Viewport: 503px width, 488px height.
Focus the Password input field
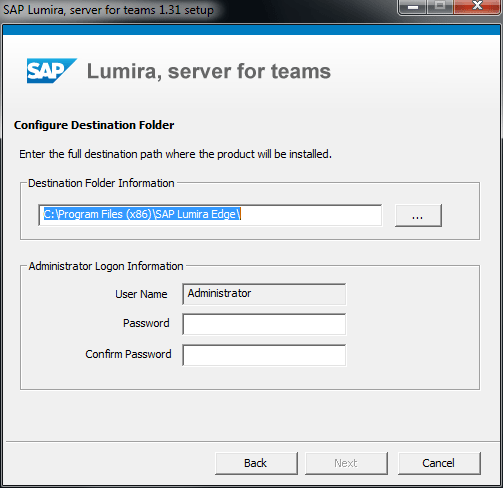(x=264, y=324)
